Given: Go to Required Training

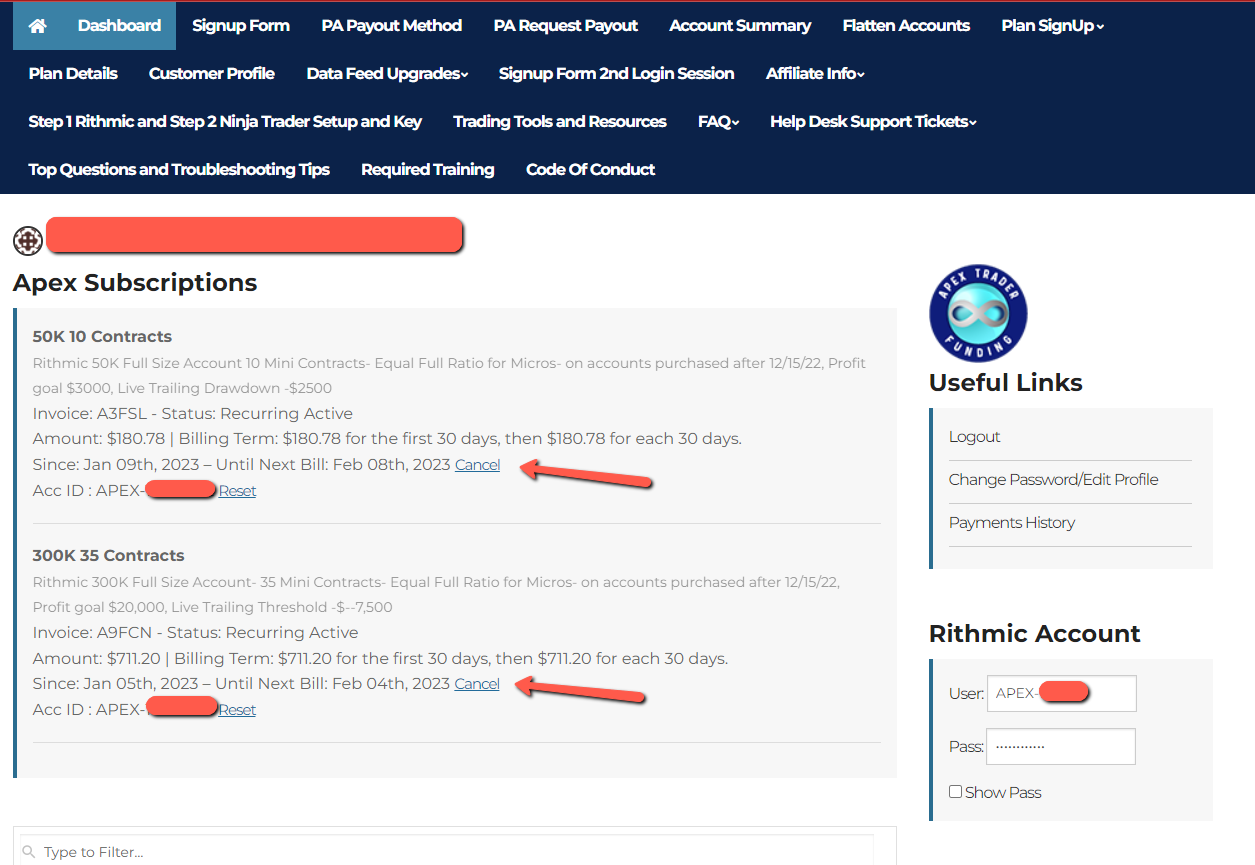Looking at the screenshot, I should pos(428,170).
